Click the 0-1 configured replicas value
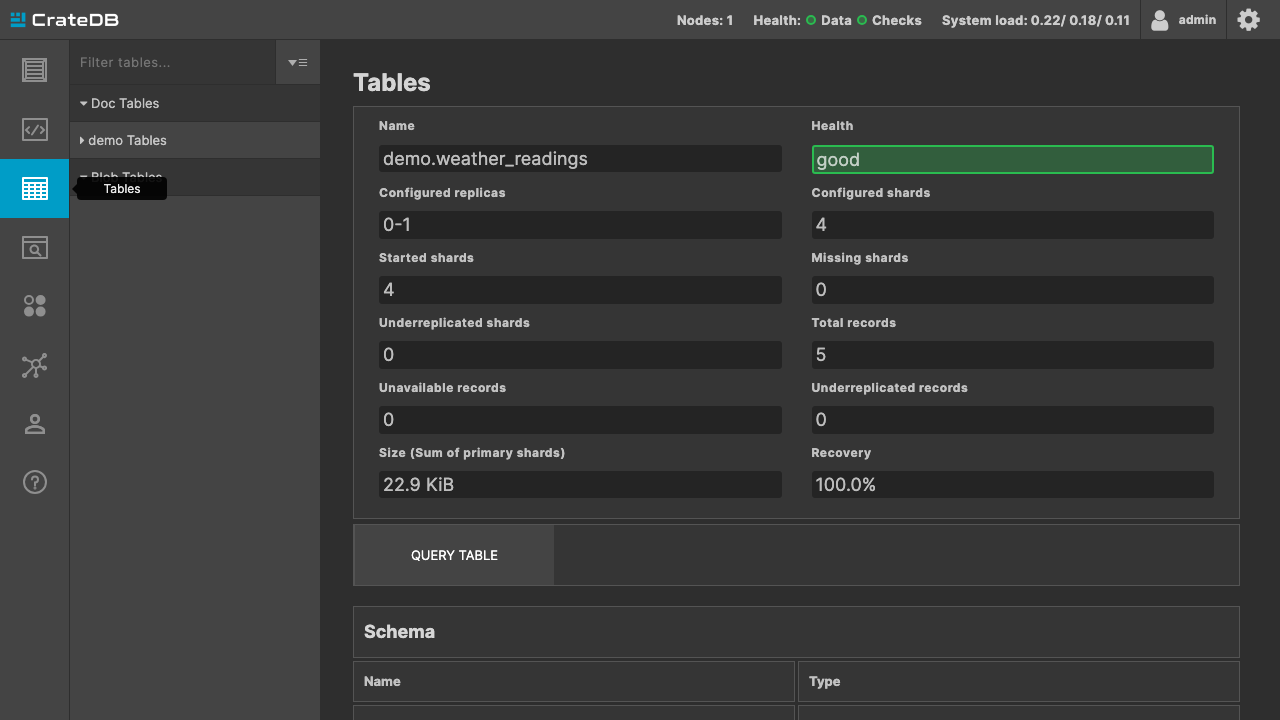The width and height of the screenshot is (1280, 720). [580, 224]
